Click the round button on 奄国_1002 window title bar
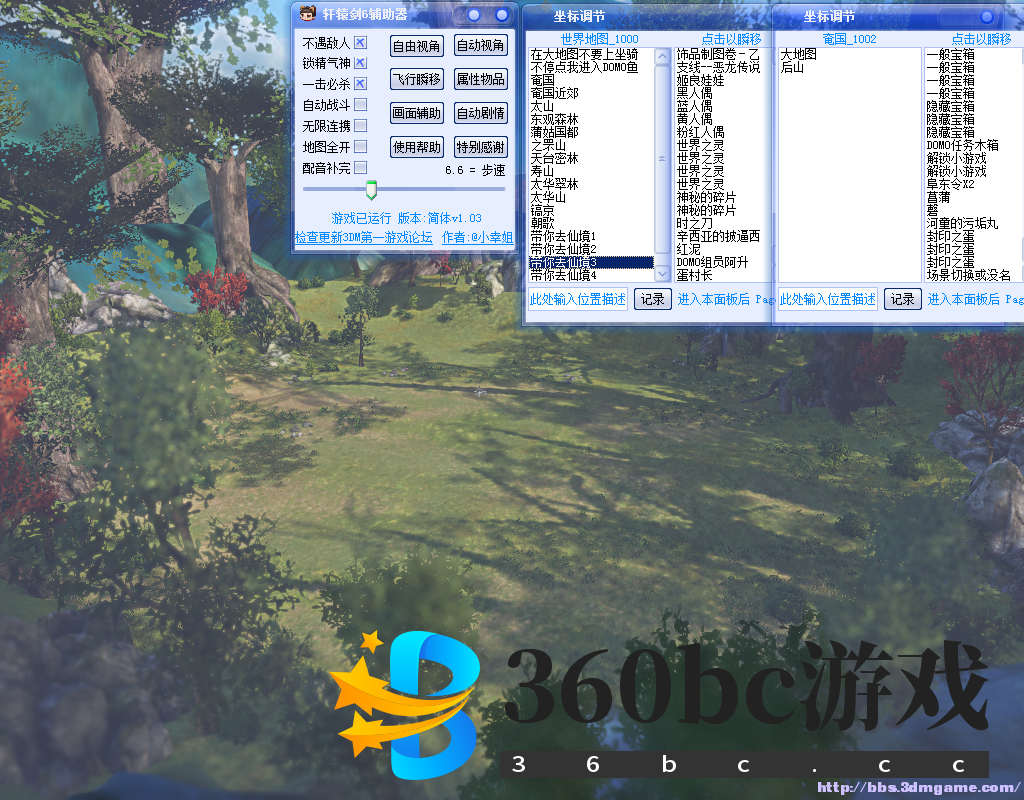The width and height of the screenshot is (1024, 800). point(987,17)
